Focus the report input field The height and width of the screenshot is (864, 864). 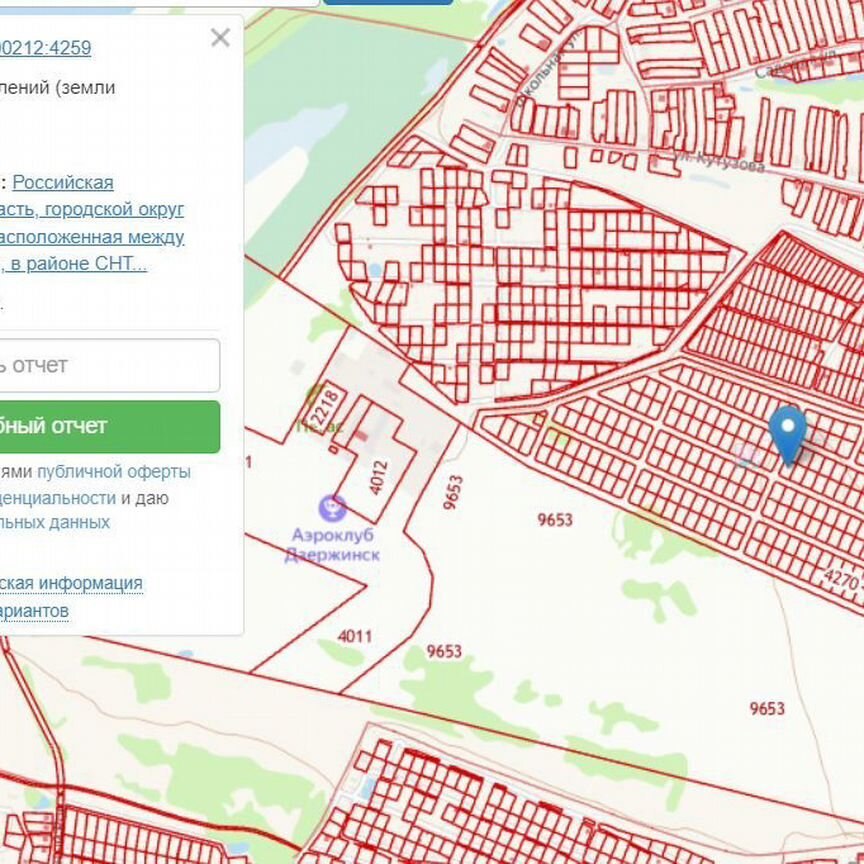[x=108, y=365]
